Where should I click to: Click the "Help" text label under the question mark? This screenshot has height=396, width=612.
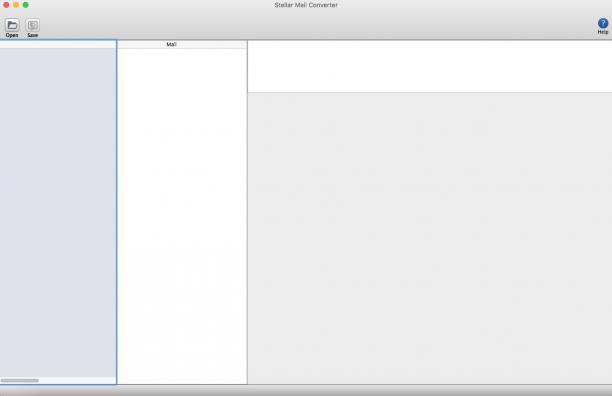point(603,32)
